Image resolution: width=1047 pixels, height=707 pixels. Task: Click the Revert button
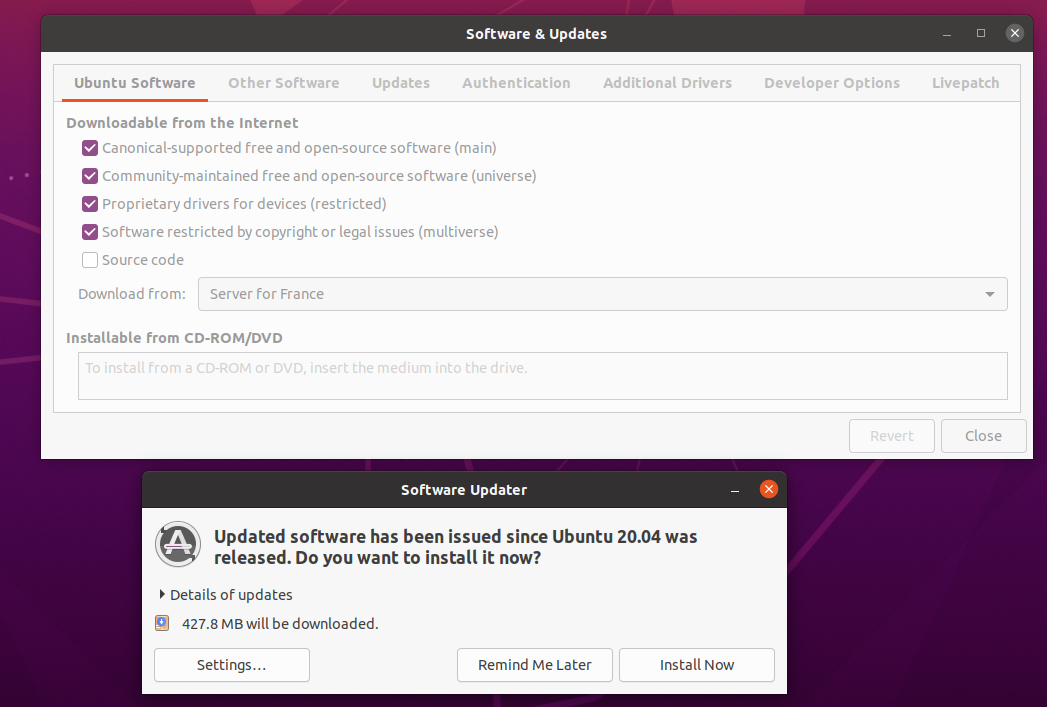coord(891,436)
